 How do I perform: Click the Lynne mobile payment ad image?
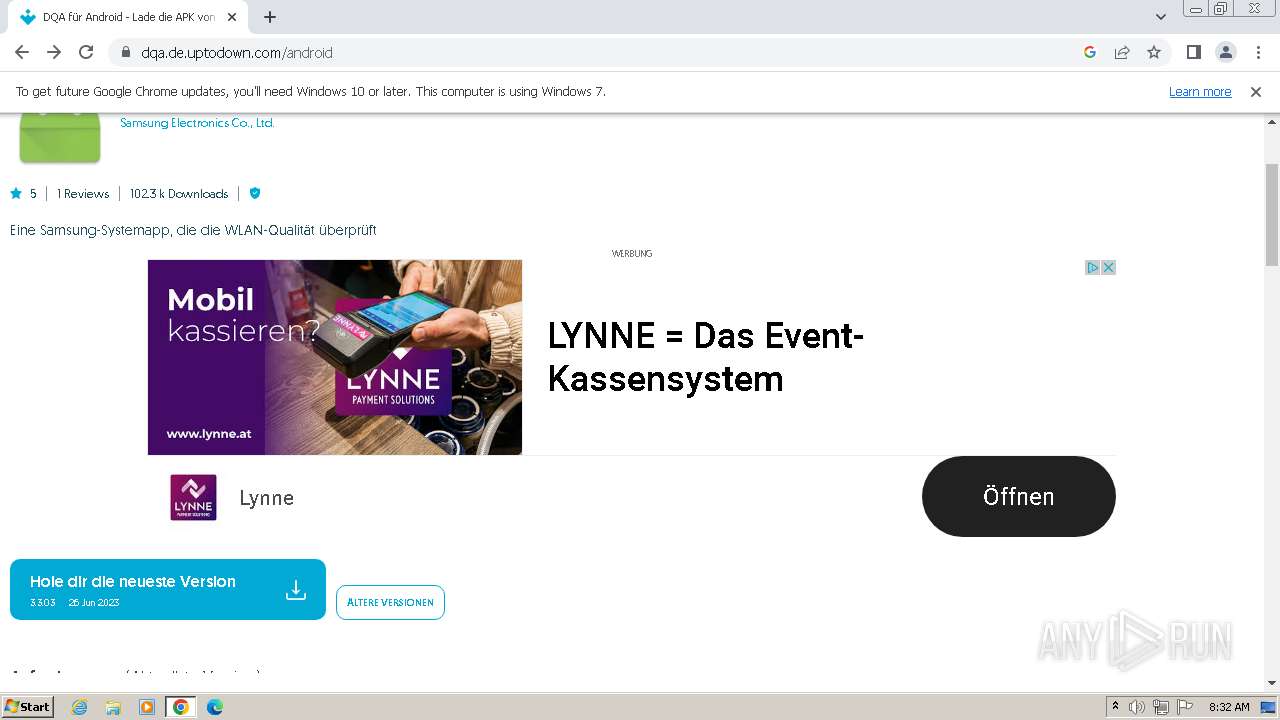(335, 357)
